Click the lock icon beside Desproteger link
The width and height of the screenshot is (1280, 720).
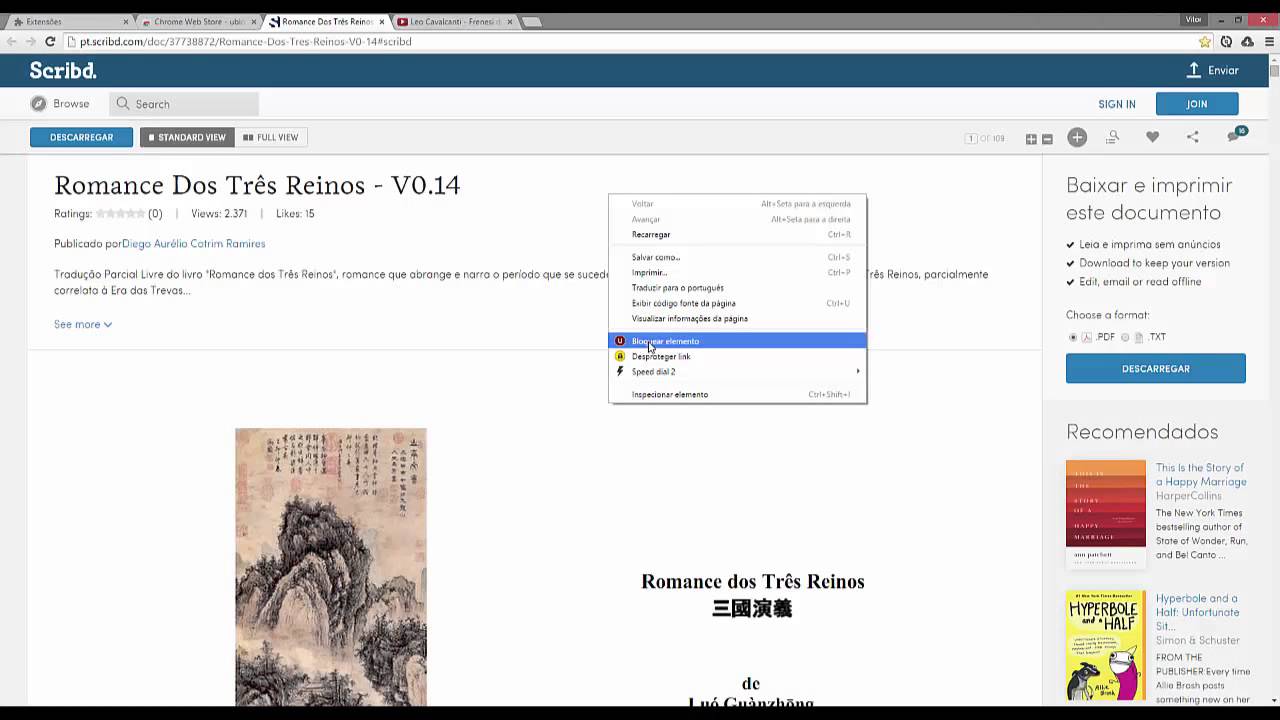click(620, 356)
